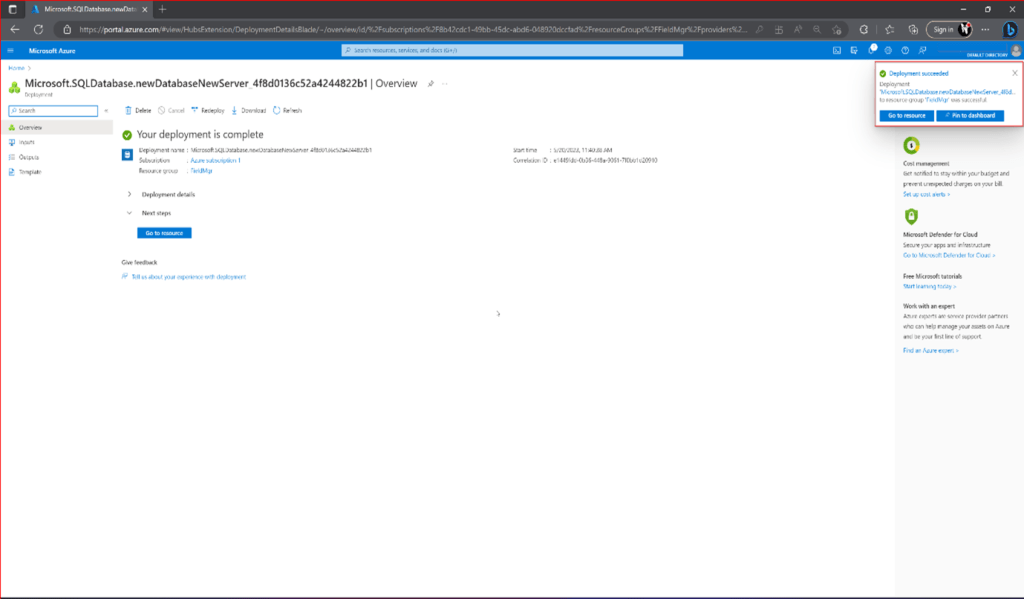The height and width of the screenshot is (599, 1024).
Task: Open the Azure subscription 1 link
Action: (216, 160)
